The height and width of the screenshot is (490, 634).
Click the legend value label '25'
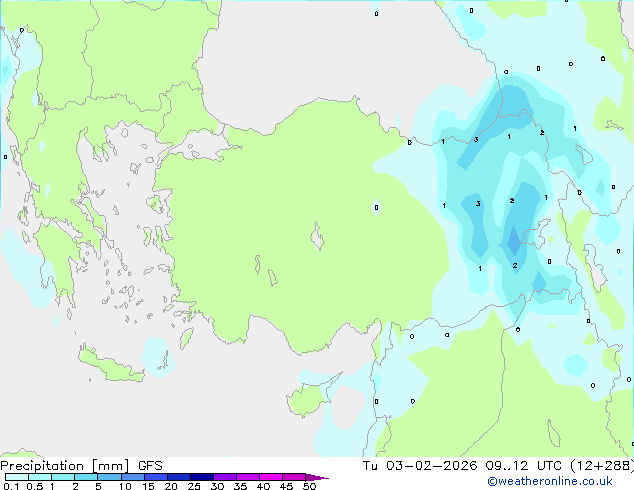point(194,486)
